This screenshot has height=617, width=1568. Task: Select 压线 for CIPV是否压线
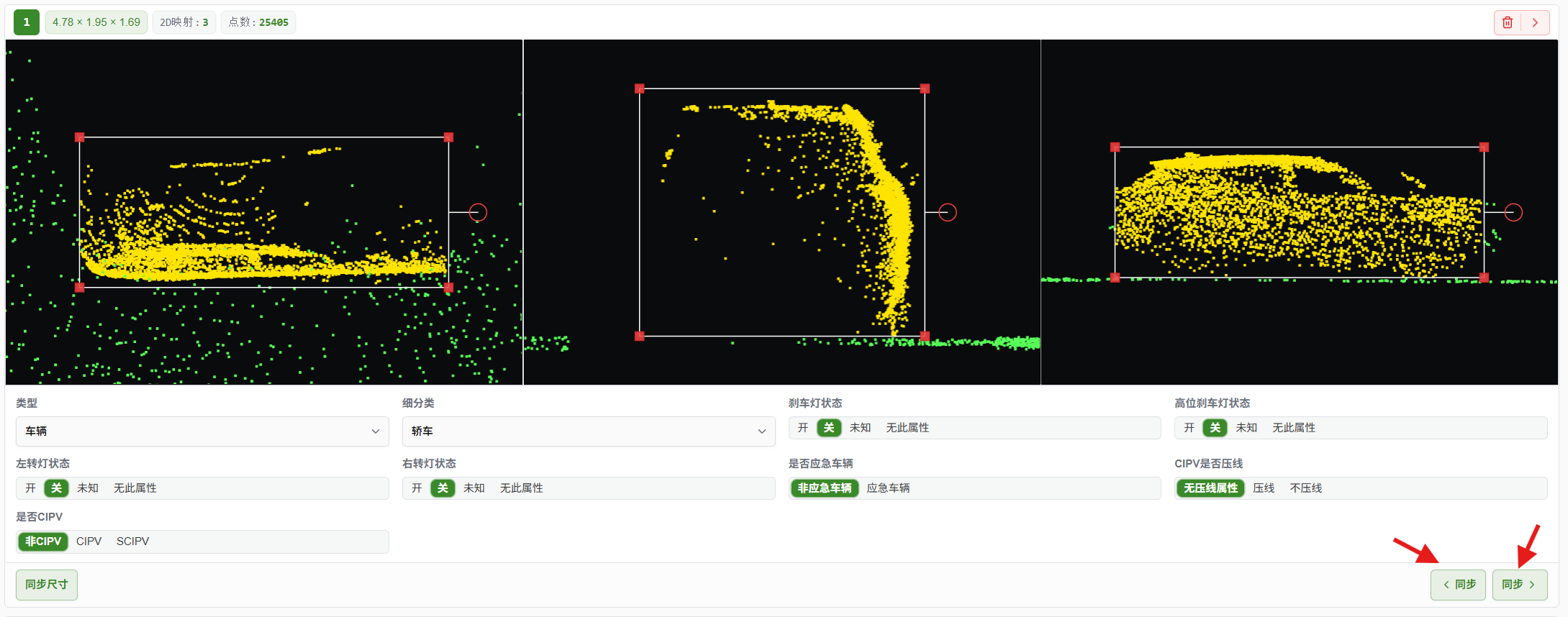1264,488
